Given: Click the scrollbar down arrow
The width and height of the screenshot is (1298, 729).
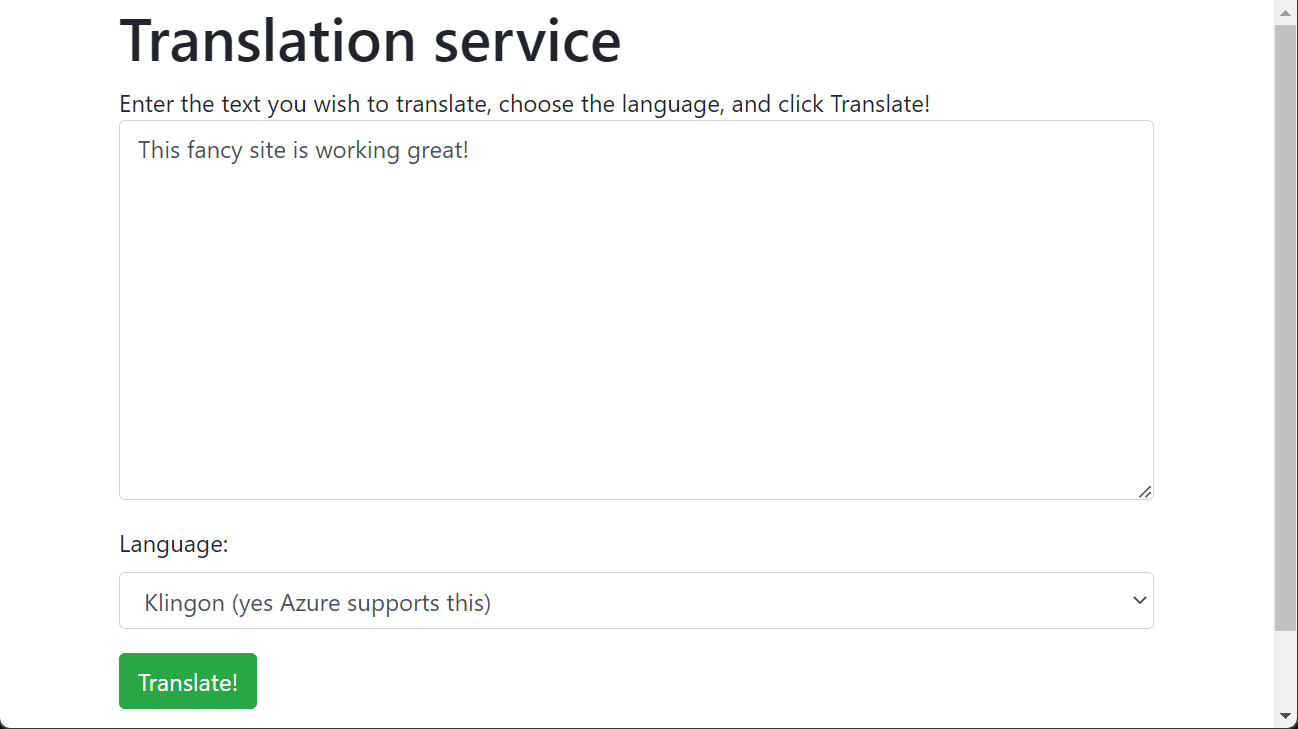Looking at the screenshot, I should [x=1285, y=716].
